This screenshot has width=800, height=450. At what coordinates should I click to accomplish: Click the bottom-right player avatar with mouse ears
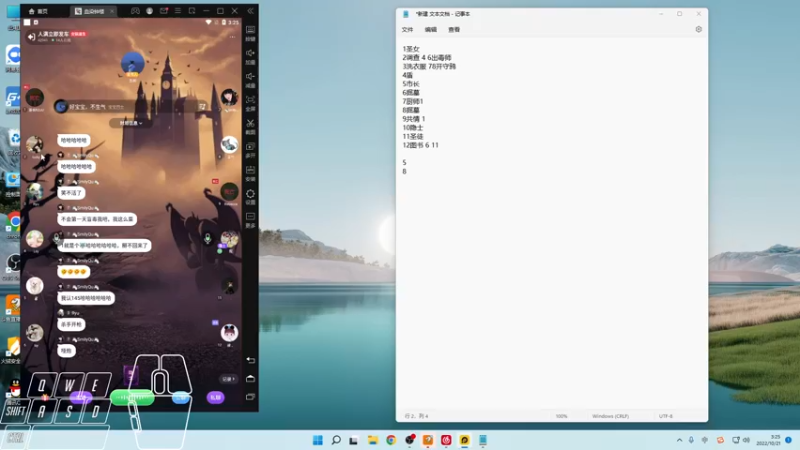(230, 333)
